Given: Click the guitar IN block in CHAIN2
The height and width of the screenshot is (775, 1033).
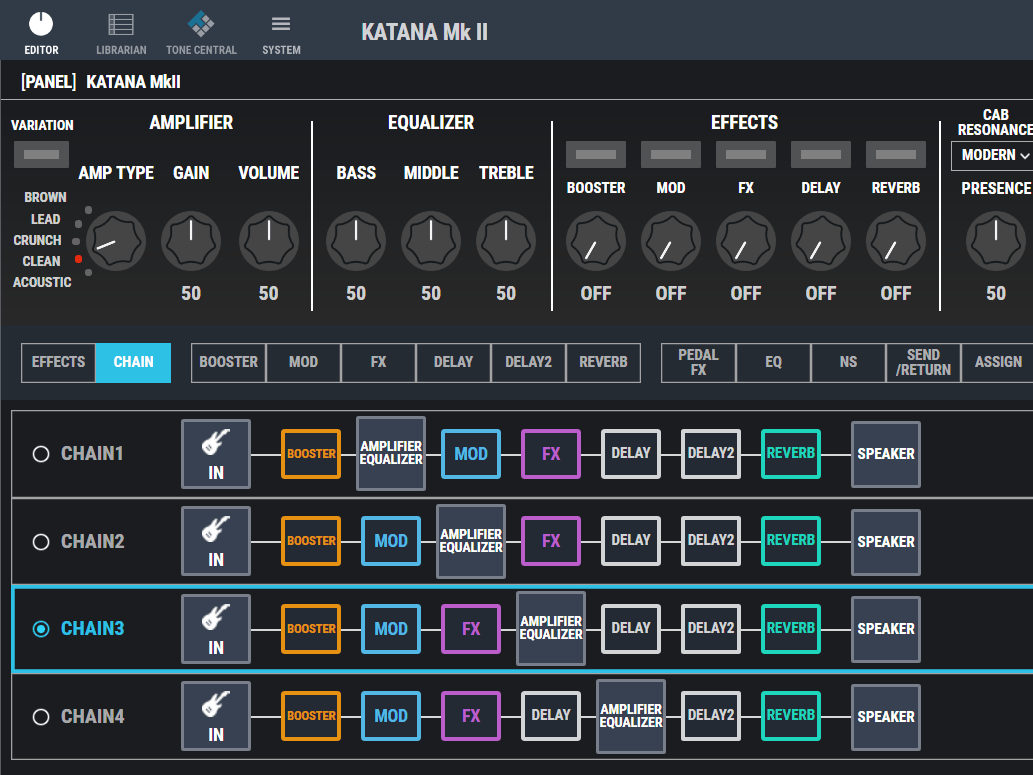Looking at the screenshot, I should pyautogui.click(x=216, y=541).
